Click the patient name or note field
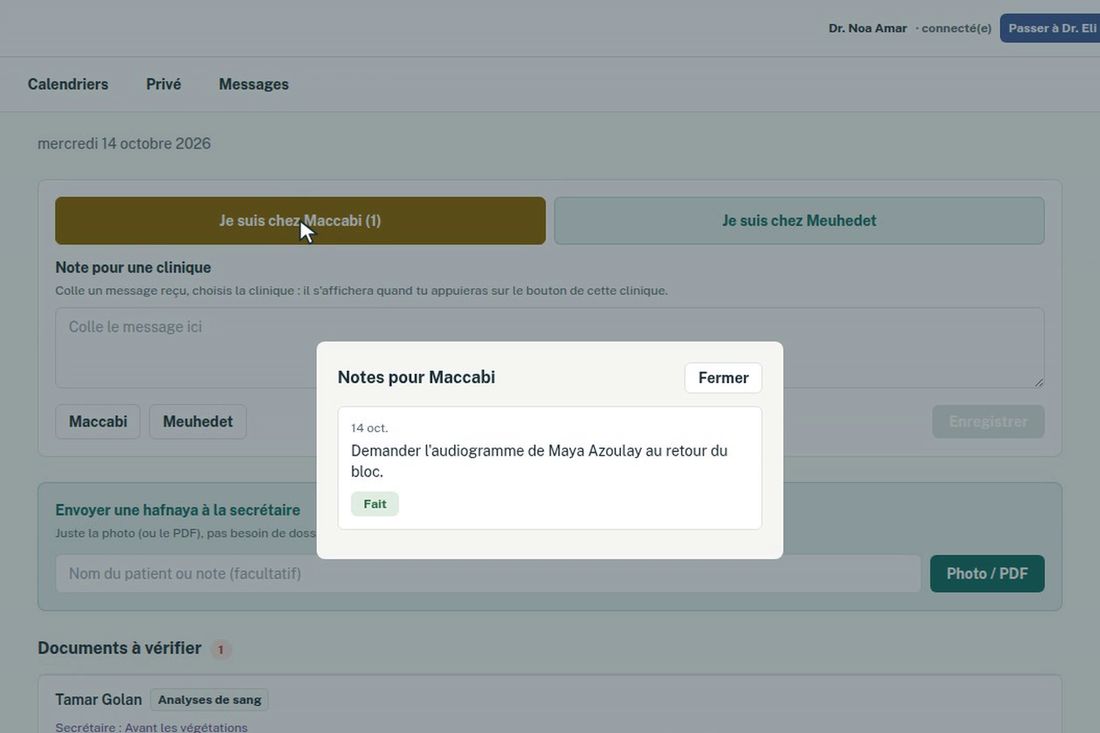 pos(488,574)
